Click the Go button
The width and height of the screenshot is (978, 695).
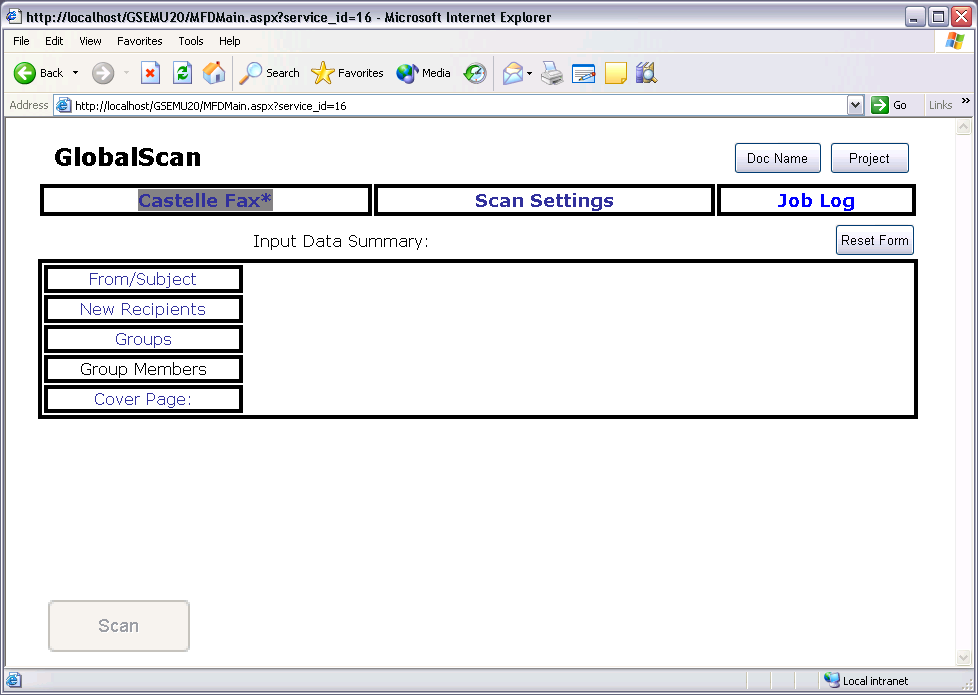(x=889, y=105)
